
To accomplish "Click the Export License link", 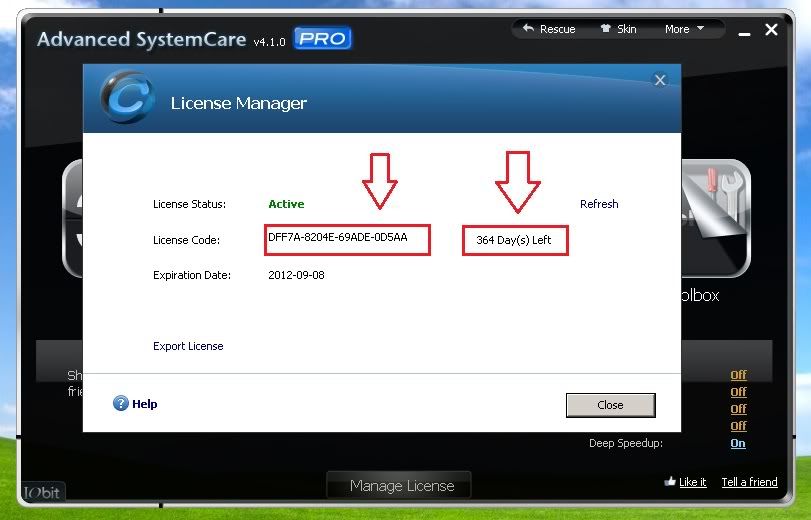I will pos(188,346).
